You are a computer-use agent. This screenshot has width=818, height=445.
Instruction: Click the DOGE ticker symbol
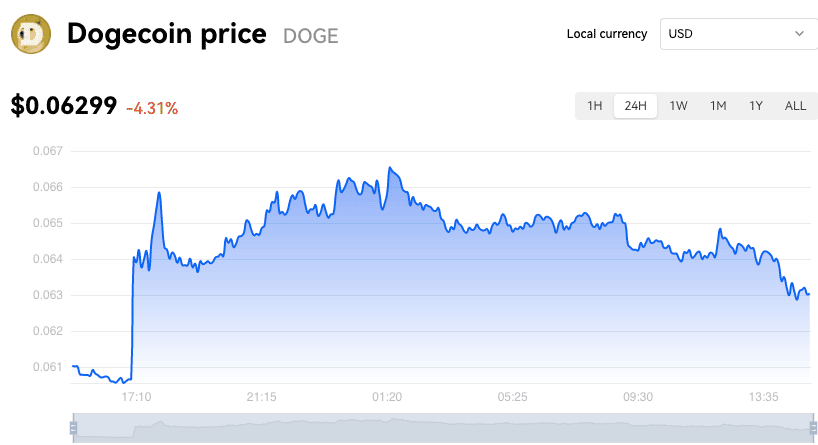(310, 36)
